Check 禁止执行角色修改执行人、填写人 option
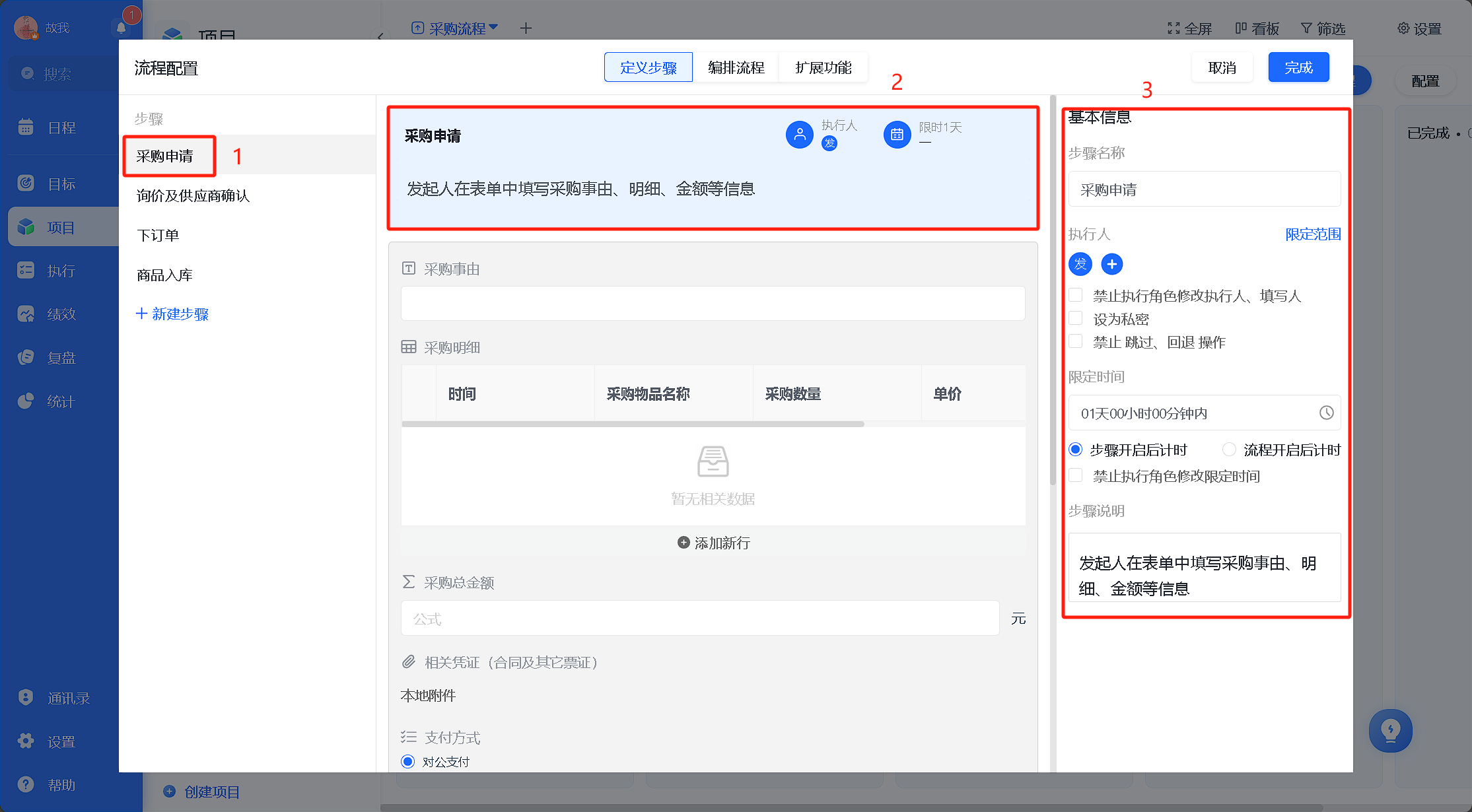1472x812 pixels. click(1076, 295)
